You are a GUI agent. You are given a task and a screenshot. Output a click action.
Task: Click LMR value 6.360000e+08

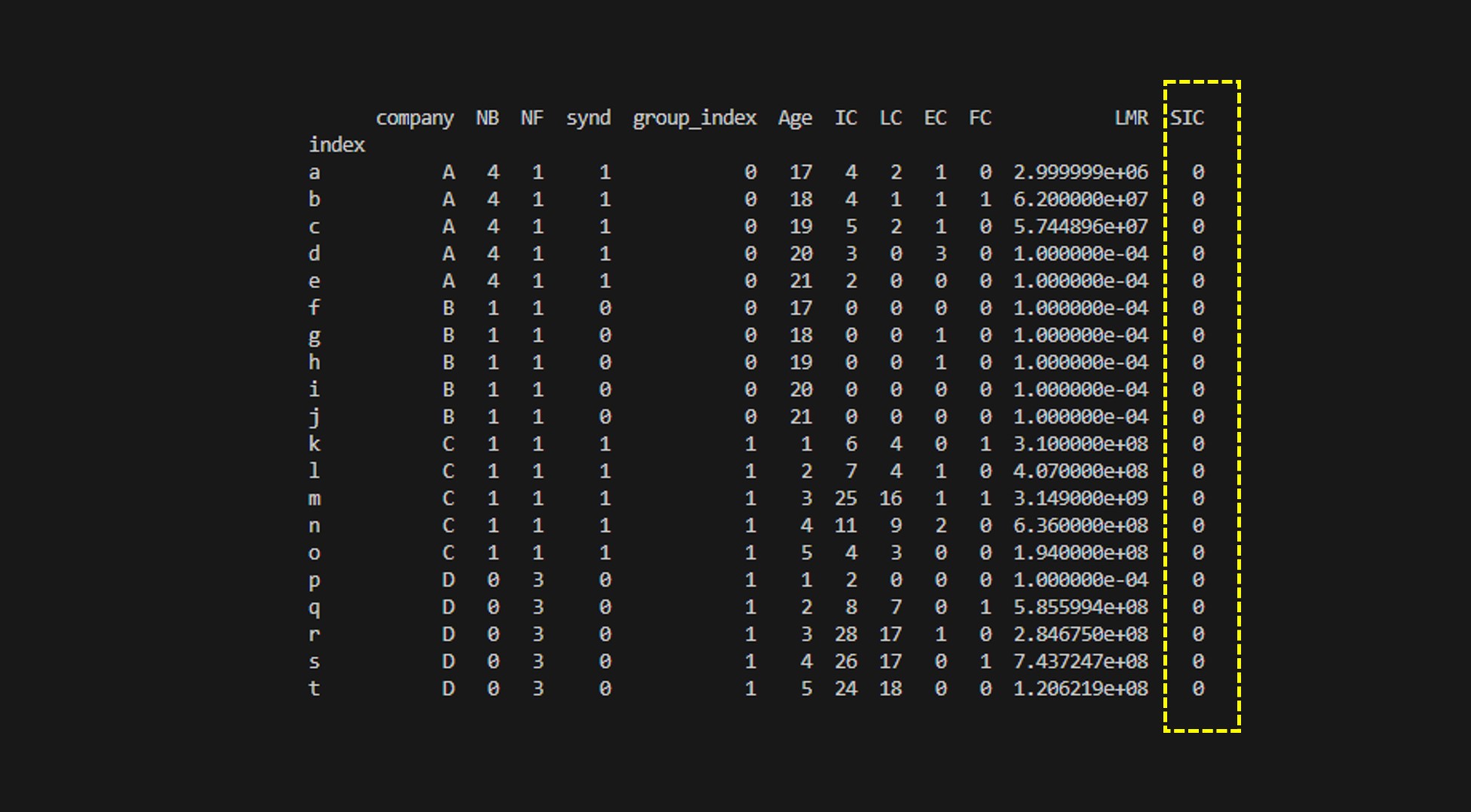pyautogui.click(x=1080, y=526)
